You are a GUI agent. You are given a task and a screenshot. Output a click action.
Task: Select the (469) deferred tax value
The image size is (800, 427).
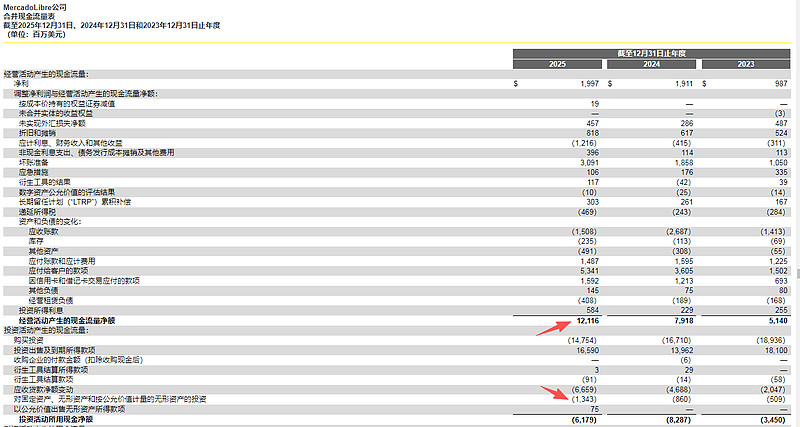click(587, 212)
